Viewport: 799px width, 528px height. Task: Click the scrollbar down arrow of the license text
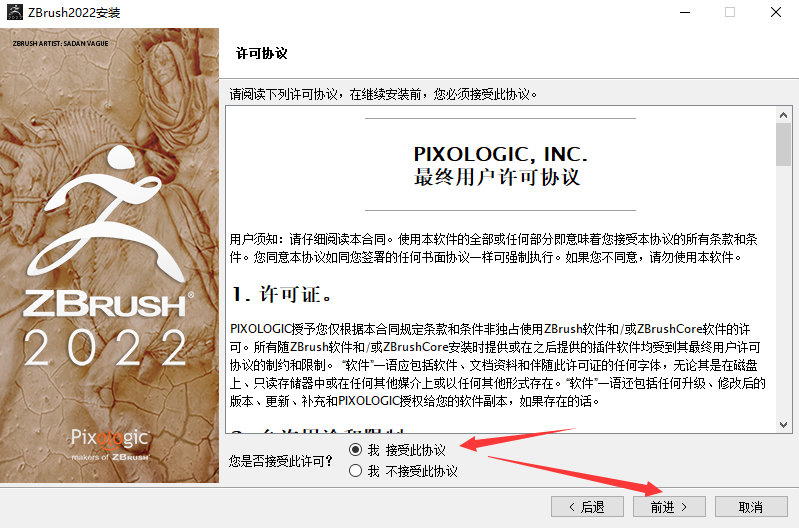coord(784,425)
